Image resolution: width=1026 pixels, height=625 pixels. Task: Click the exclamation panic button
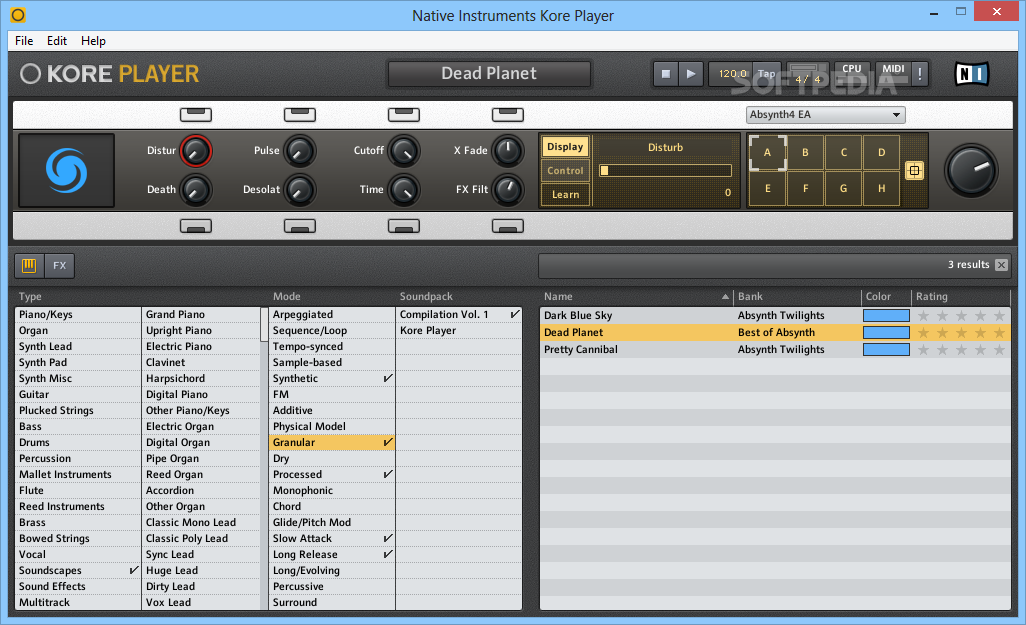919,74
